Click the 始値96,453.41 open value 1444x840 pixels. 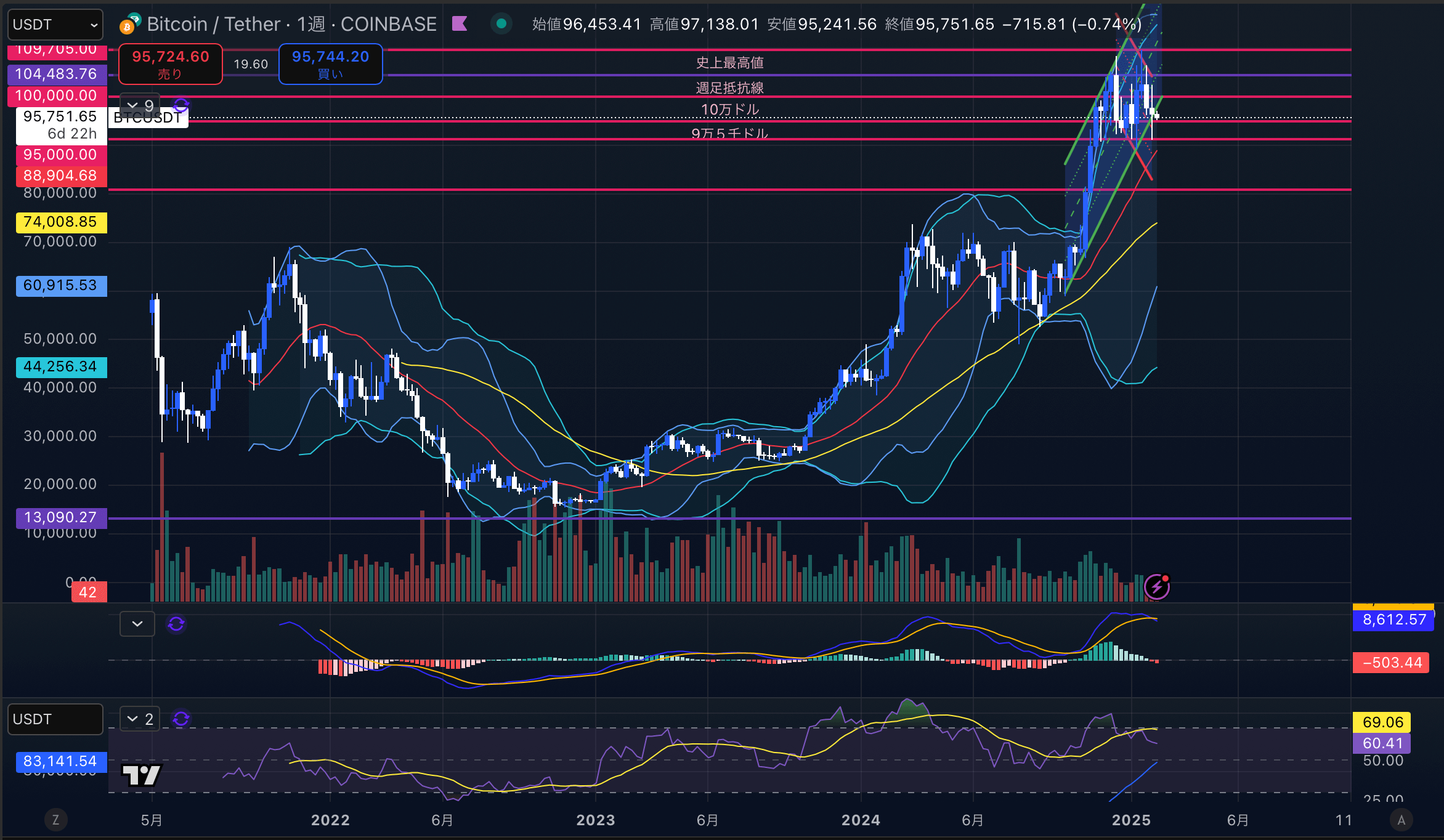point(586,24)
